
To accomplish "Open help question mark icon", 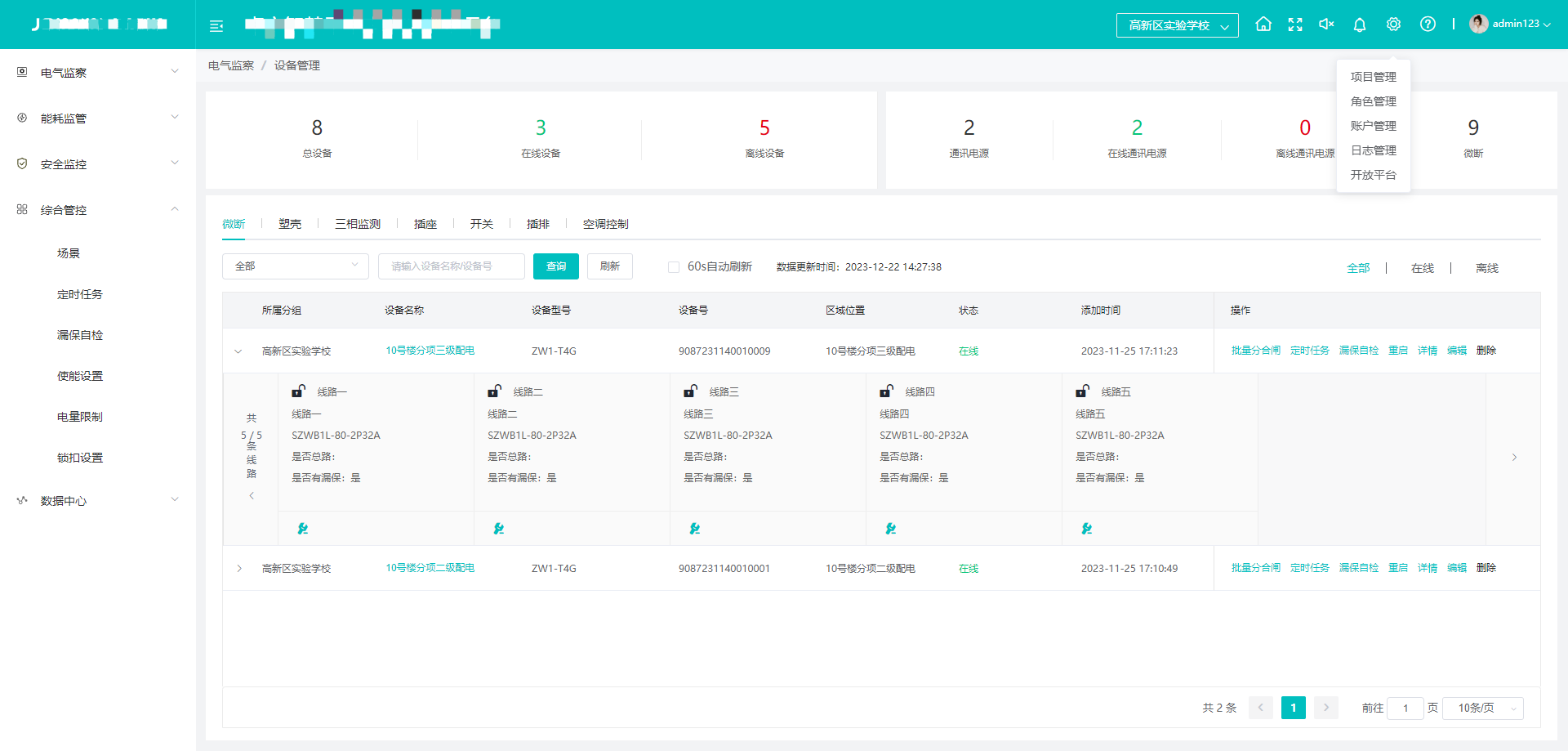I will pos(1428,25).
